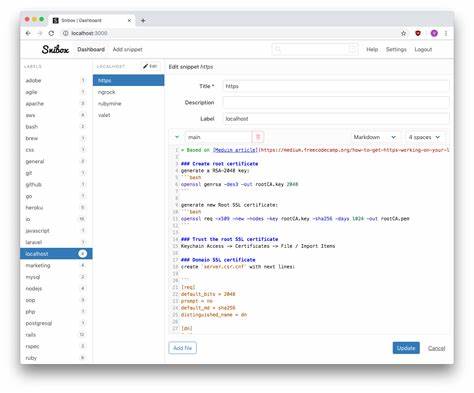The image size is (474, 393).
Task: Bookmark page with star icon
Action: point(403,33)
